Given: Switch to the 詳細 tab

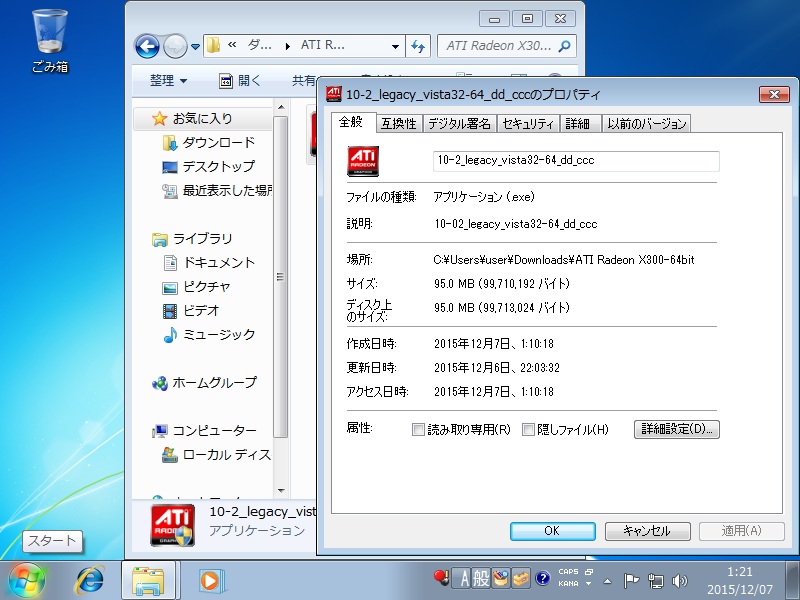Looking at the screenshot, I should click(578, 123).
